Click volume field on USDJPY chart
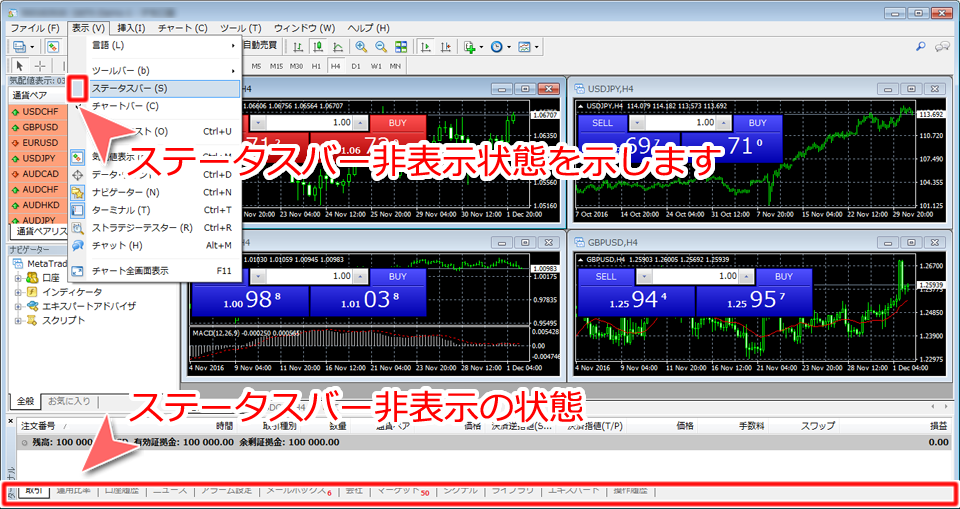This screenshot has height=509, width=960. 680,123
